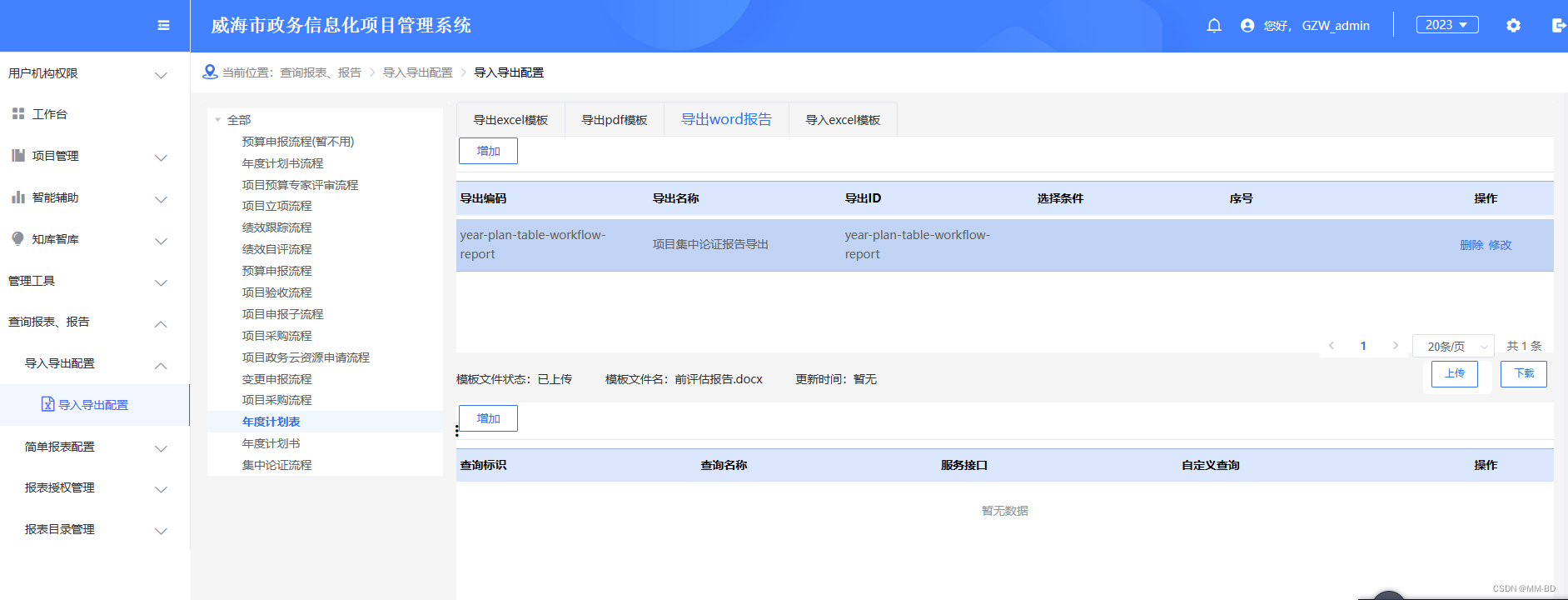Expand the 智能辅助 menu
Image resolution: width=1568 pixels, height=600 pixels.
[x=162, y=199]
